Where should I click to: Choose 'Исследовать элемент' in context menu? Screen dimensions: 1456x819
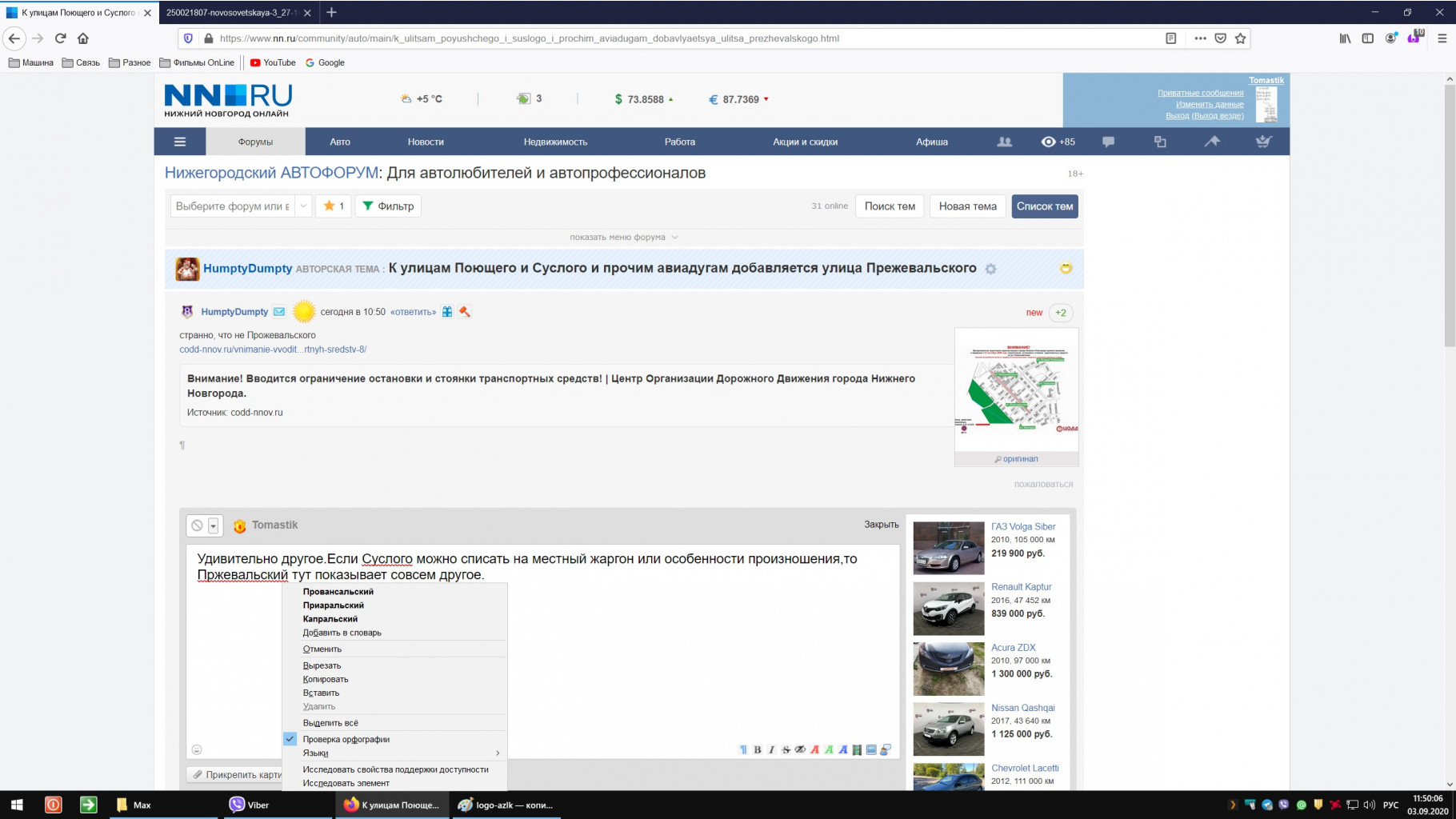tap(346, 783)
